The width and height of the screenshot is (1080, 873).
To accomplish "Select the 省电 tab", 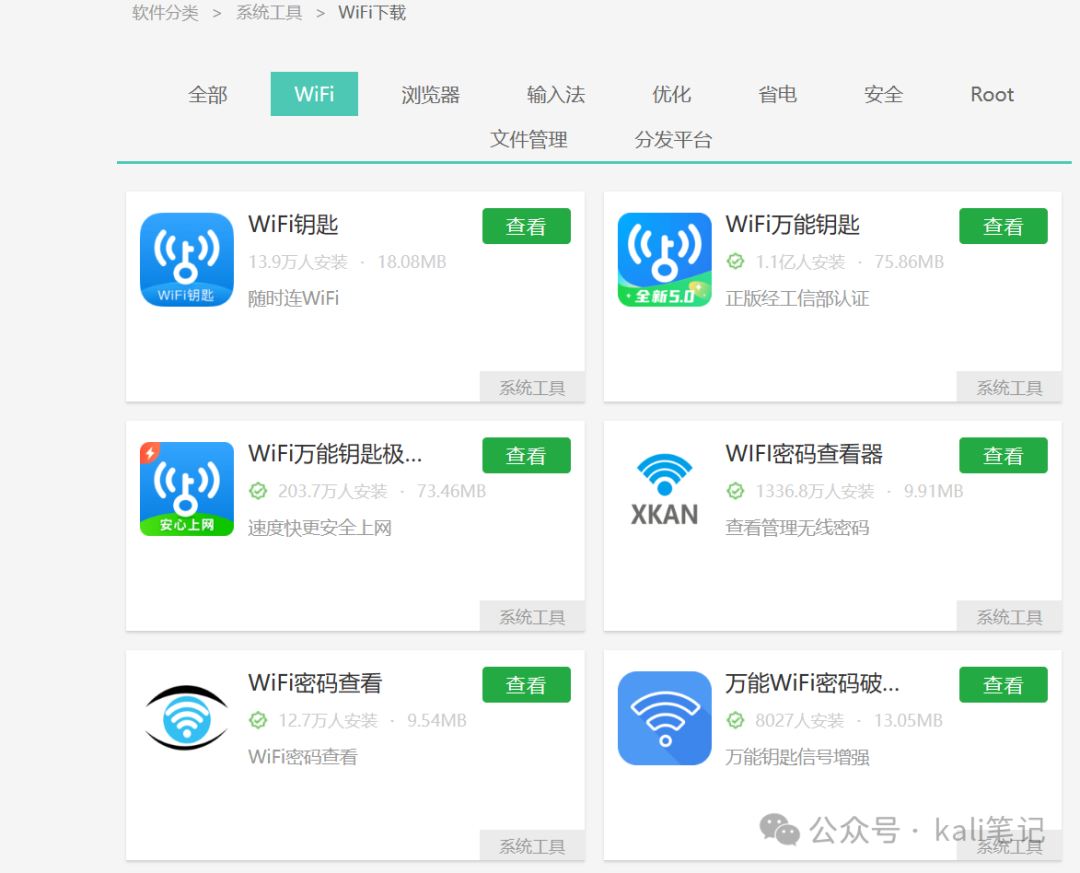I will coord(777,94).
